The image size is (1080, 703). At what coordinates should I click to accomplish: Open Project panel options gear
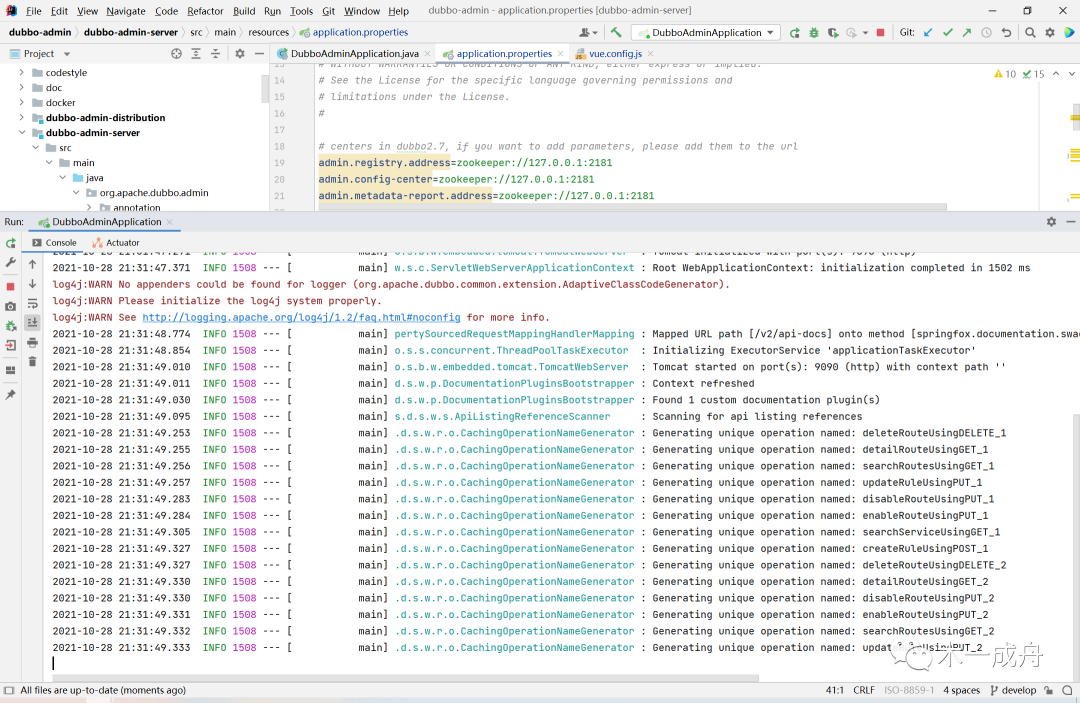pos(240,54)
